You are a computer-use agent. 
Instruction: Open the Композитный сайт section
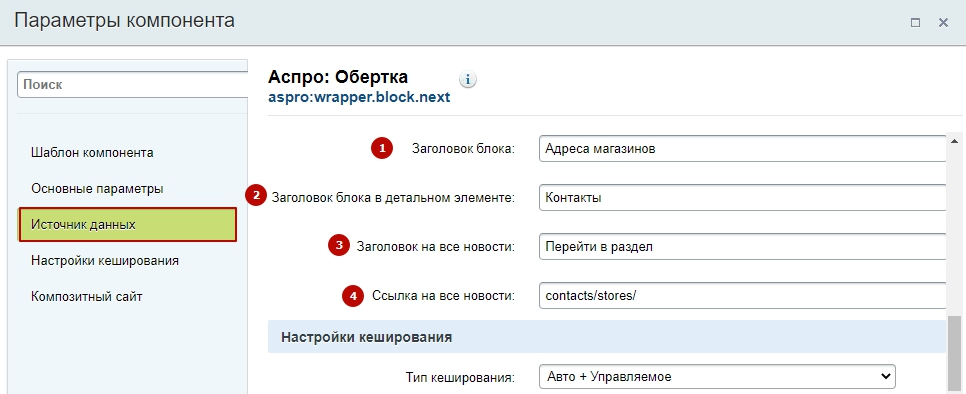(86, 297)
